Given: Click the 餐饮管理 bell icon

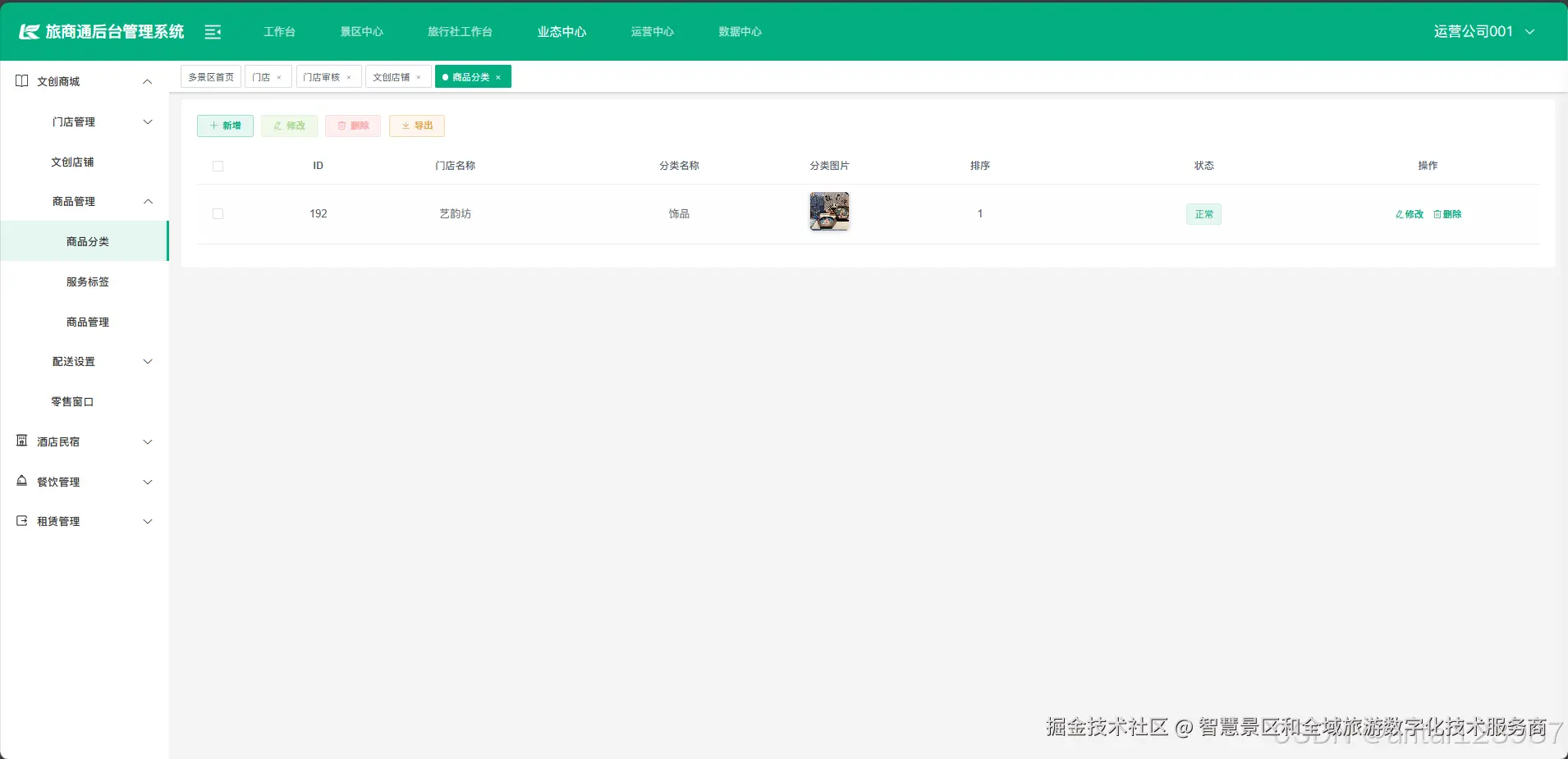Looking at the screenshot, I should tap(22, 481).
